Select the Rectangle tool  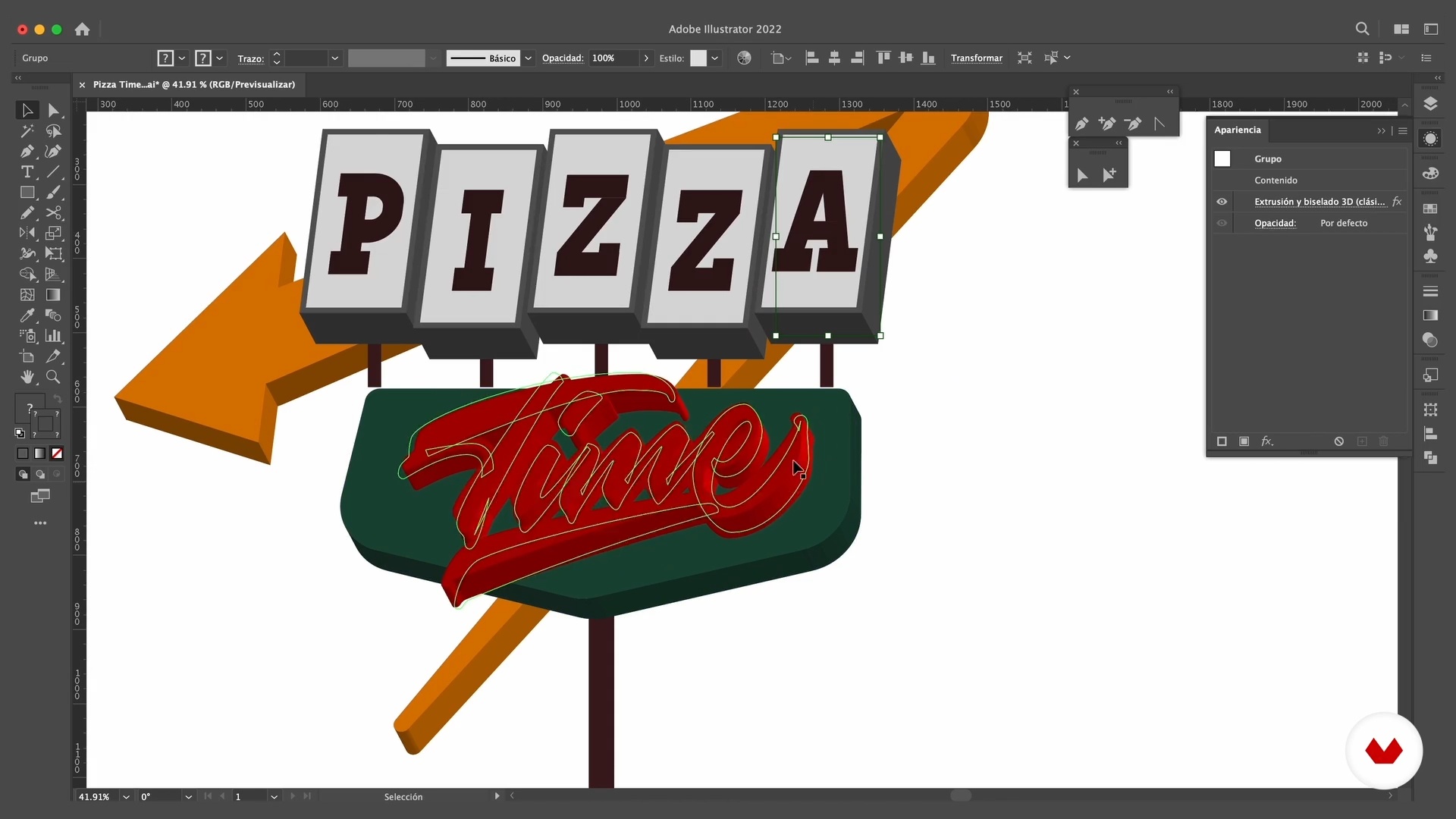pyautogui.click(x=27, y=193)
